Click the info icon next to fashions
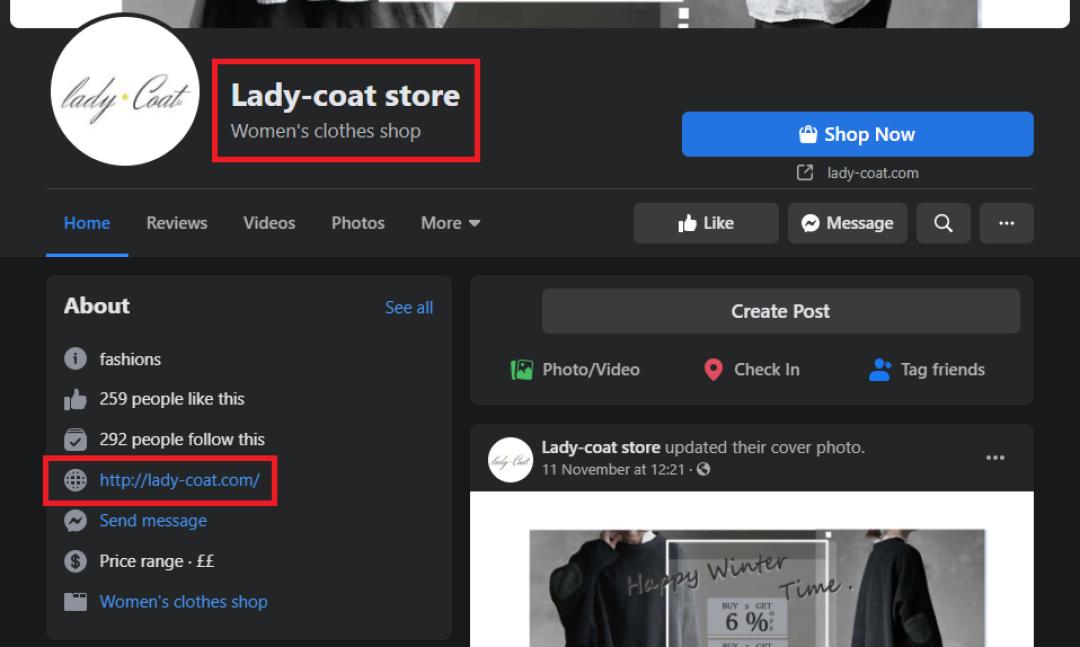1080x647 pixels. coord(75,358)
